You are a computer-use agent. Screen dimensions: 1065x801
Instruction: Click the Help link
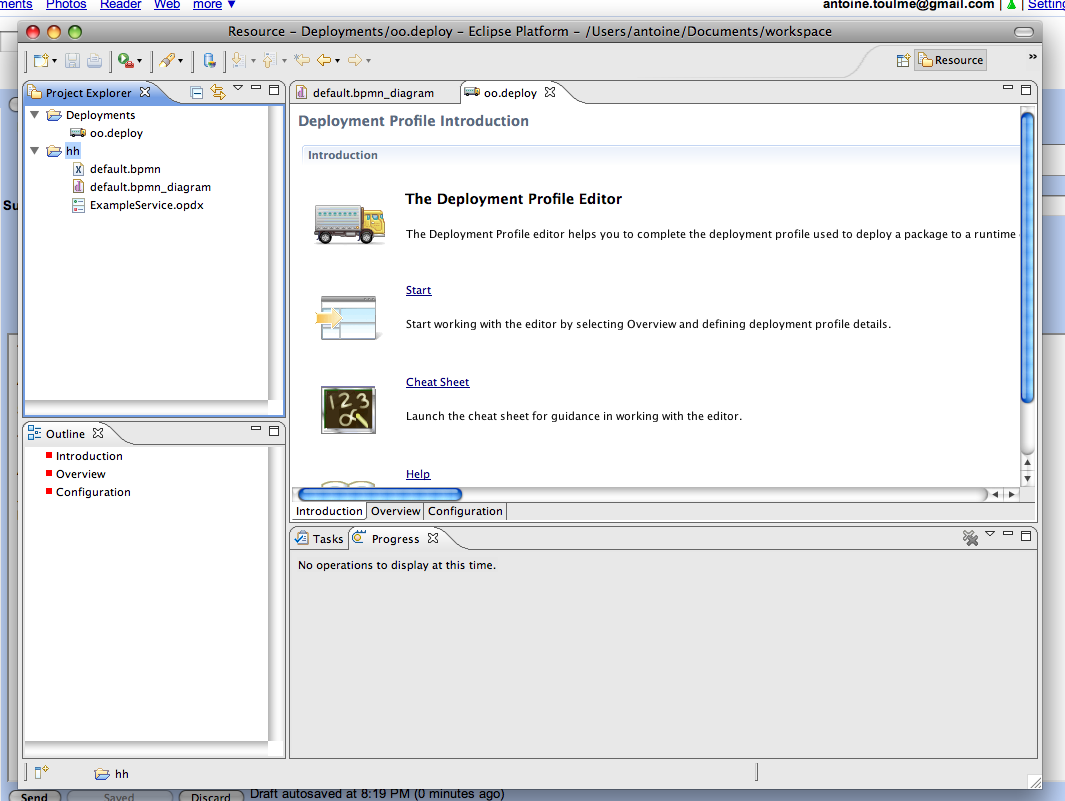click(x=418, y=474)
